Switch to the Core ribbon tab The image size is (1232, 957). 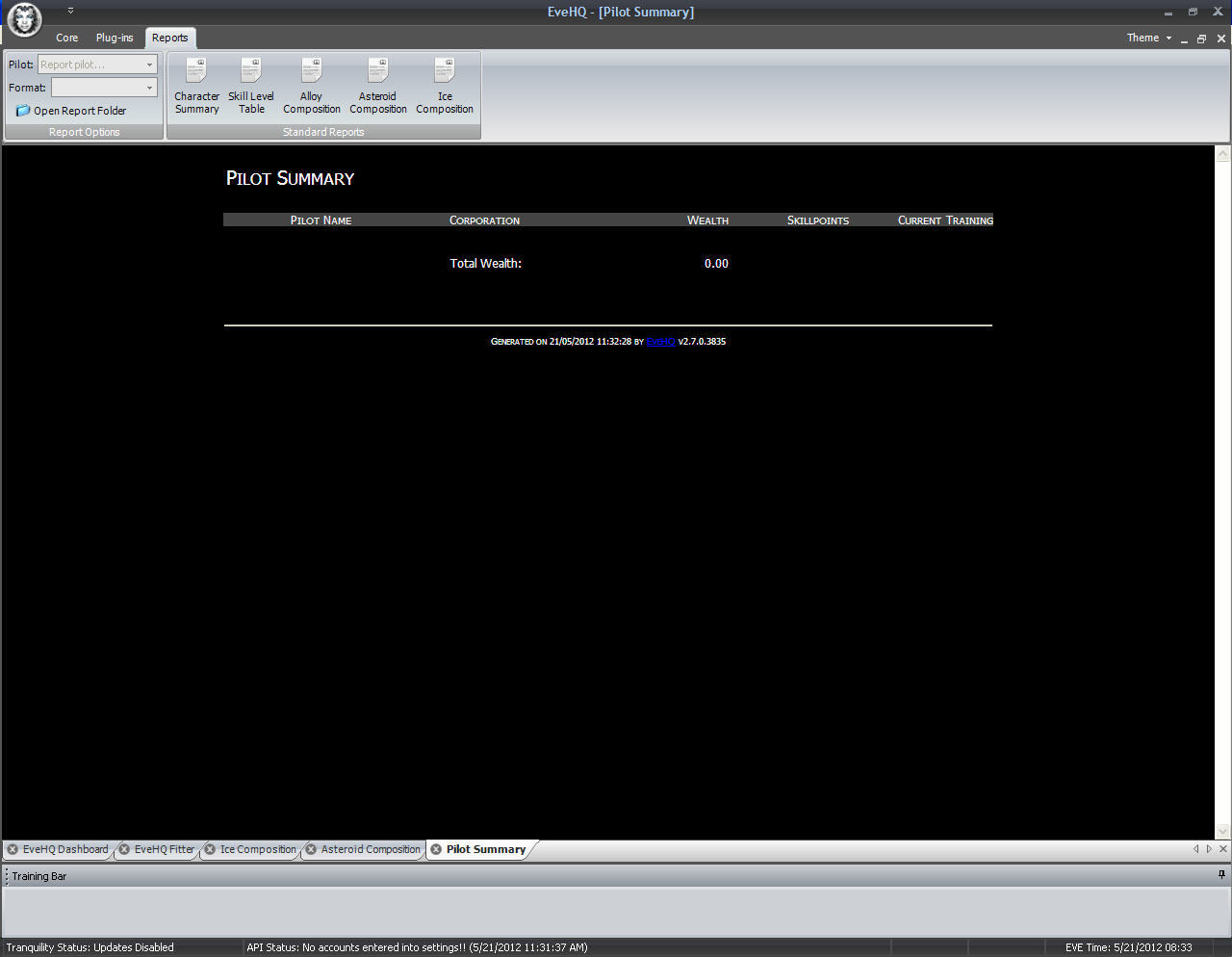[66, 38]
